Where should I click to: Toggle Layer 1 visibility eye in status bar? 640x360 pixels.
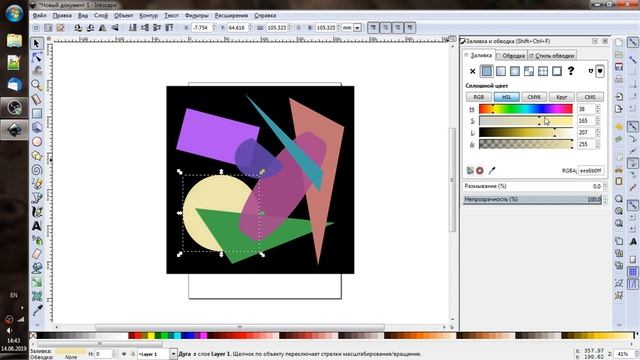(x=124, y=354)
